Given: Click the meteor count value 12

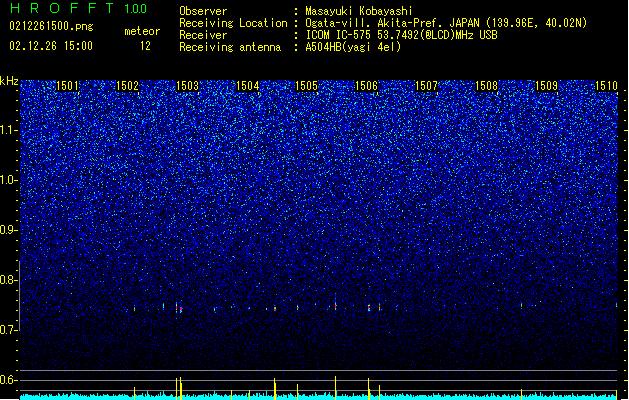Looking at the screenshot, I should [x=145, y=46].
